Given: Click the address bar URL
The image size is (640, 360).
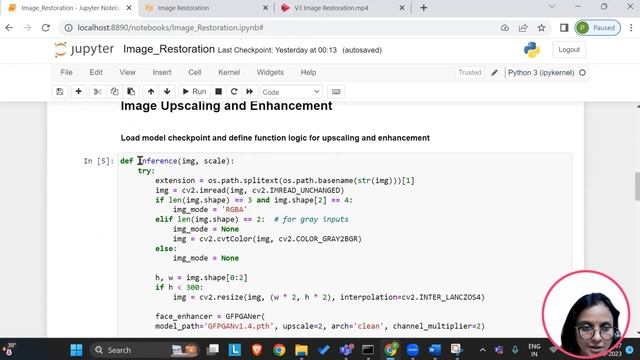Looking at the screenshot, I should [x=170, y=28].
